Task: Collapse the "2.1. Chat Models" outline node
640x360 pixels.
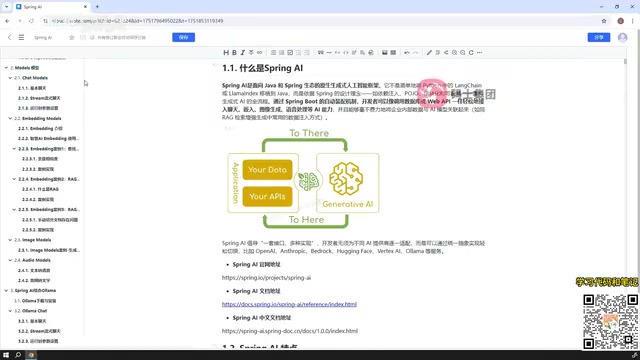Action: pyautogui.click(x=10, y=78)
